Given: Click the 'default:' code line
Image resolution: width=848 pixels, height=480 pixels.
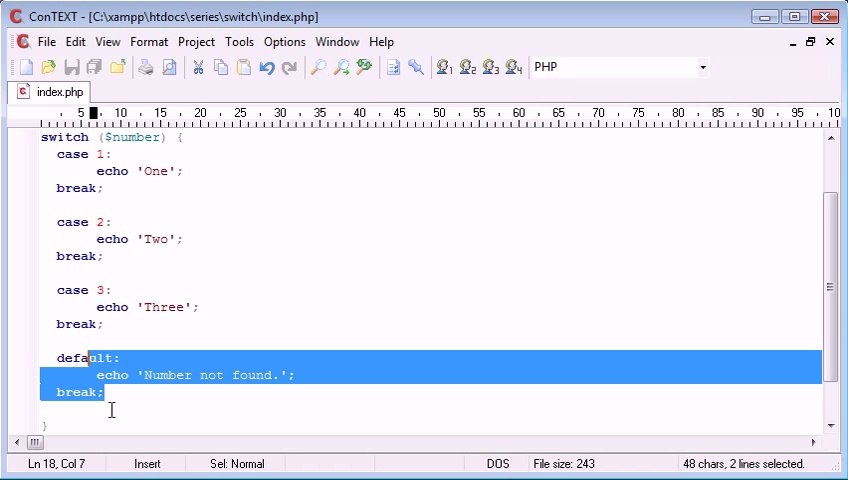Looking at the screenshot, I should click(88, 358).
